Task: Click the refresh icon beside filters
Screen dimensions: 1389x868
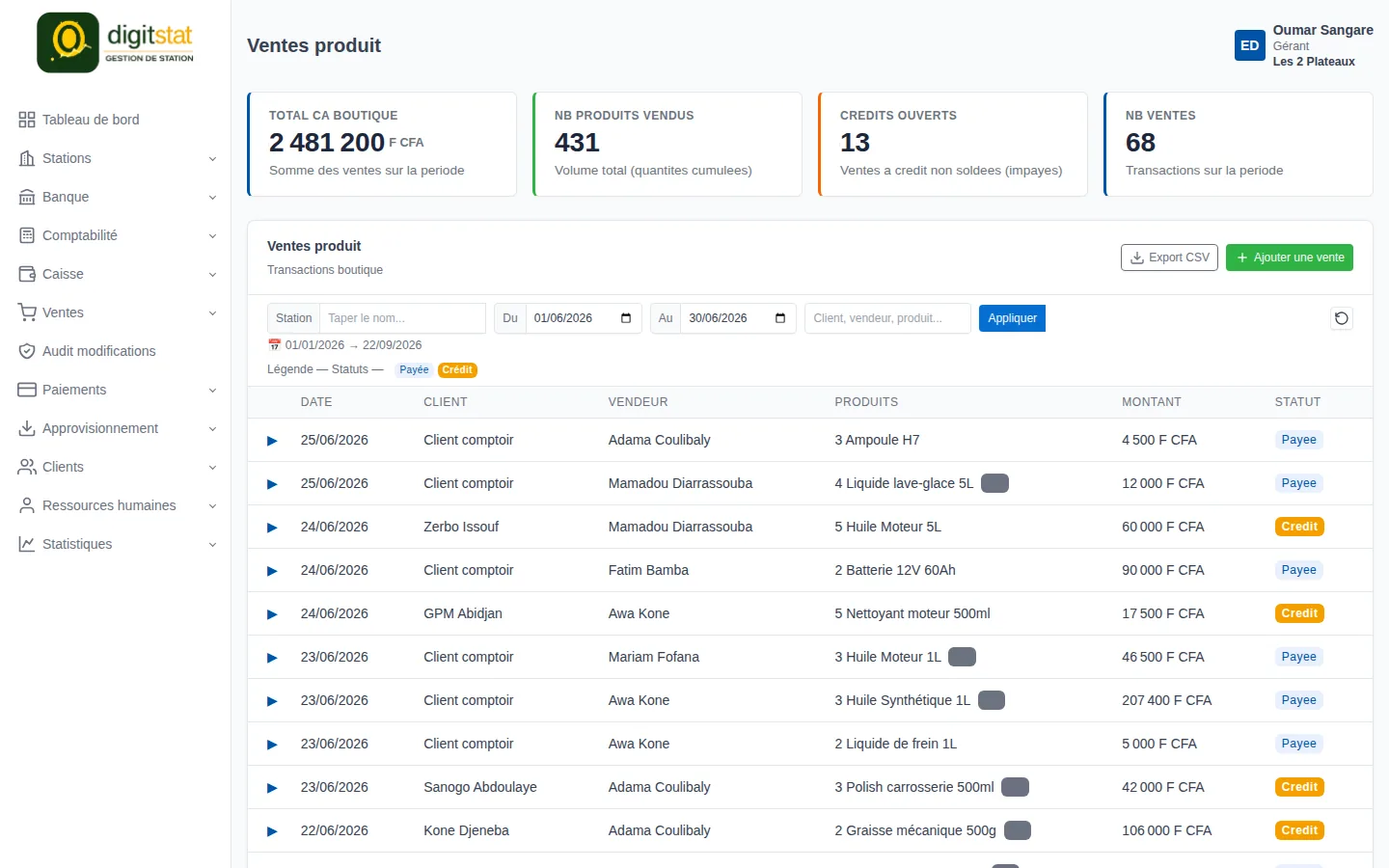Action: [1342, 318]
